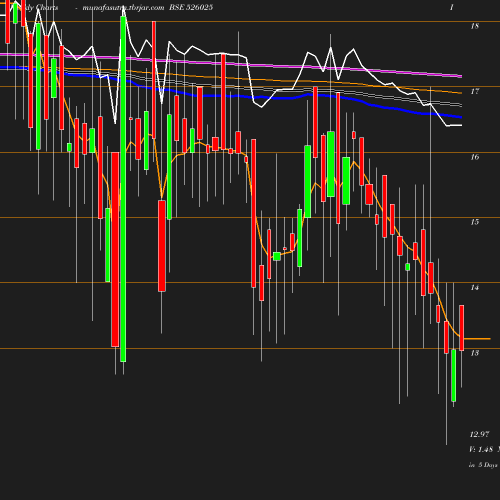Screen dimensions: 500x500
Task: Click the price axis label 17
Action: pyautogui.click(x=475, y=91)
